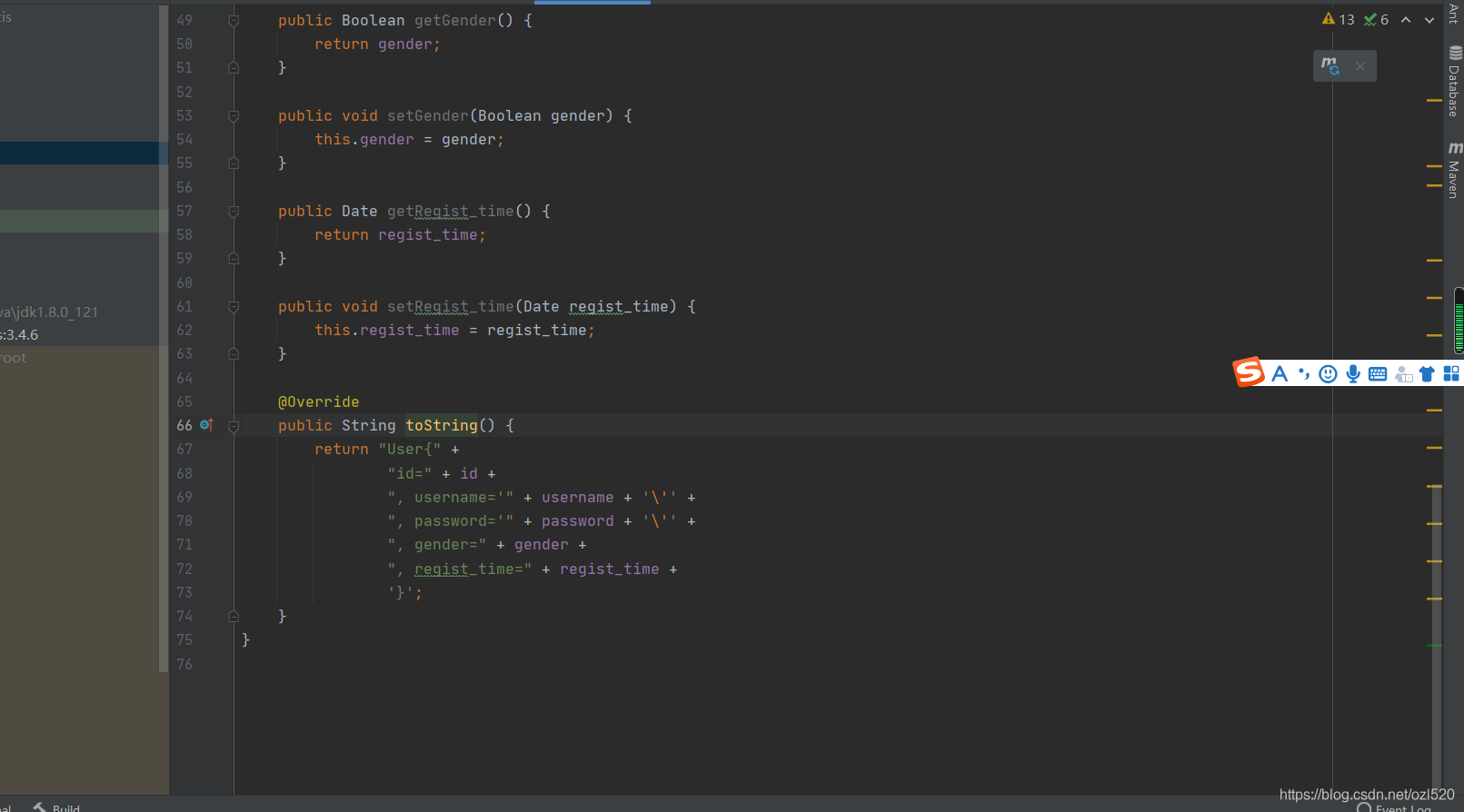1464x812 pixels.
Task: Collapse the toString method at line 66
Action: pos(234,425)
